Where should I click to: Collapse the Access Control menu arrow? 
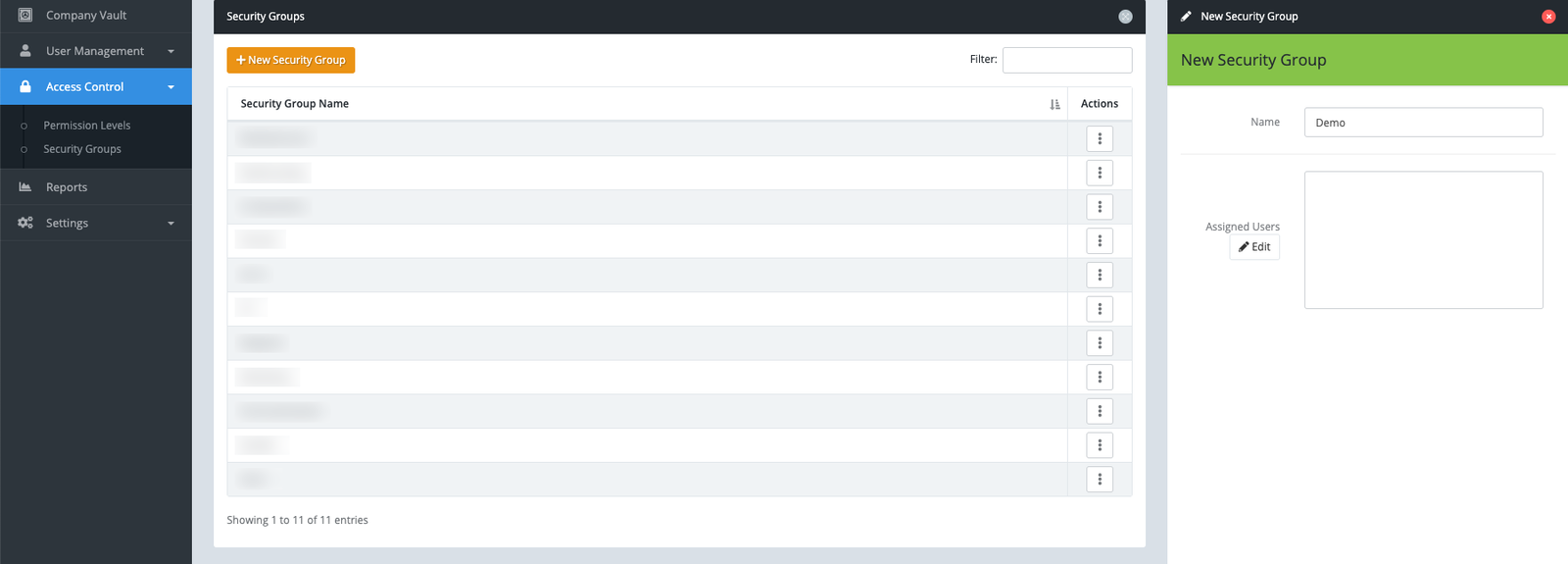click(171, 87)
